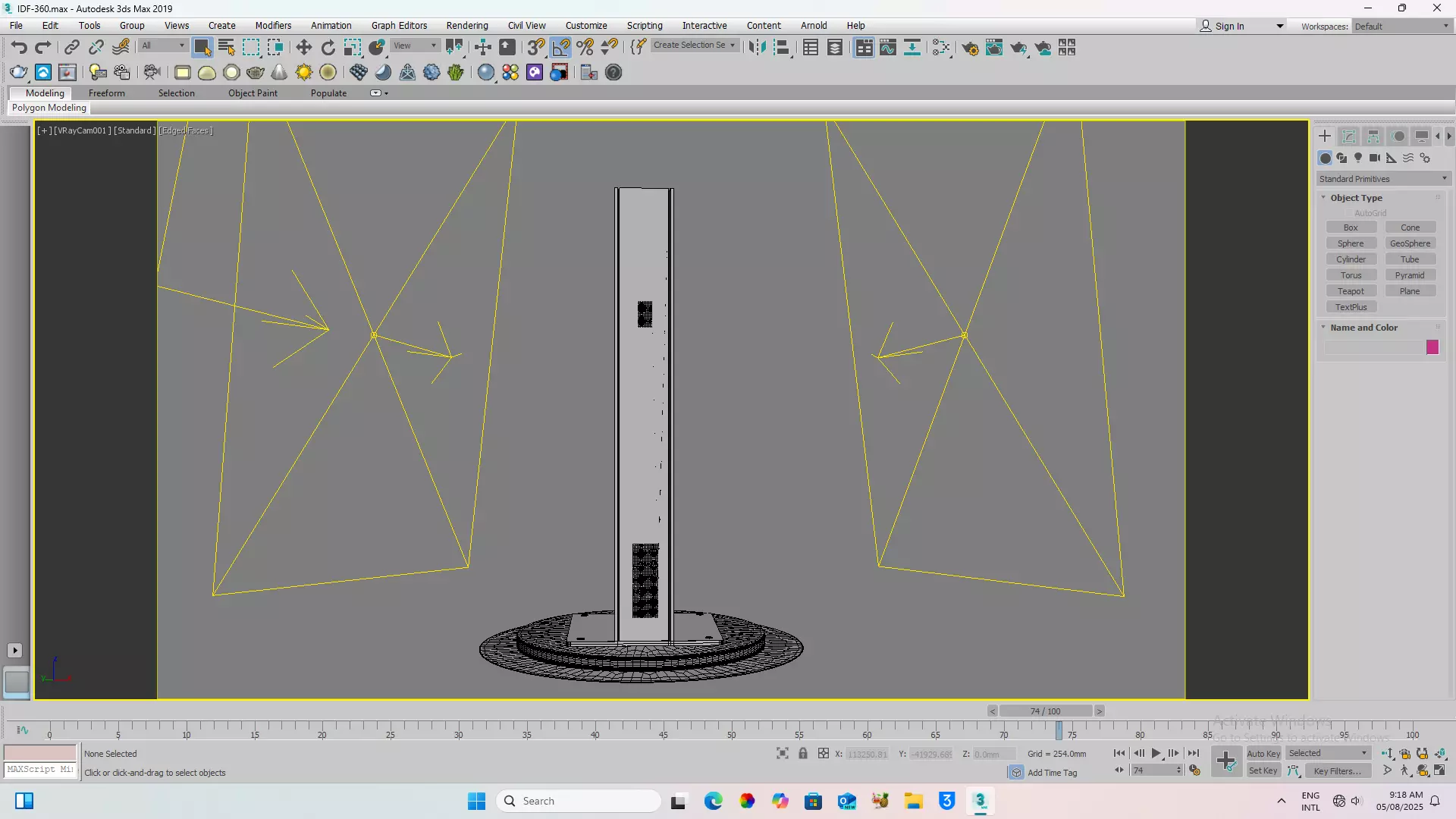Screen dimensions: 1456x819
Task: Click the V-Ray sun light icon
Action: click(303, 72)
